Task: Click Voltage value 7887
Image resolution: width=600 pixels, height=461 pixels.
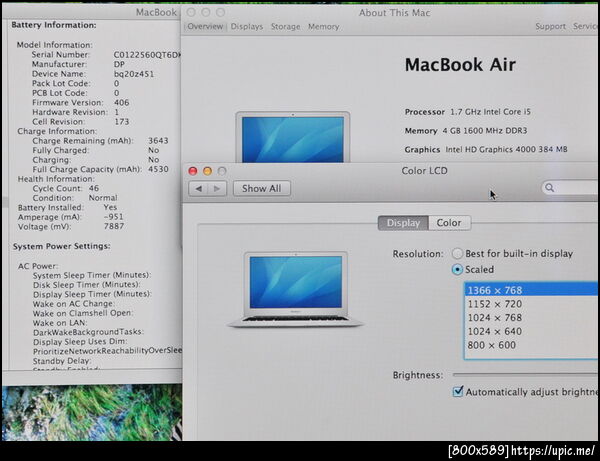Action: coord(114,226)
